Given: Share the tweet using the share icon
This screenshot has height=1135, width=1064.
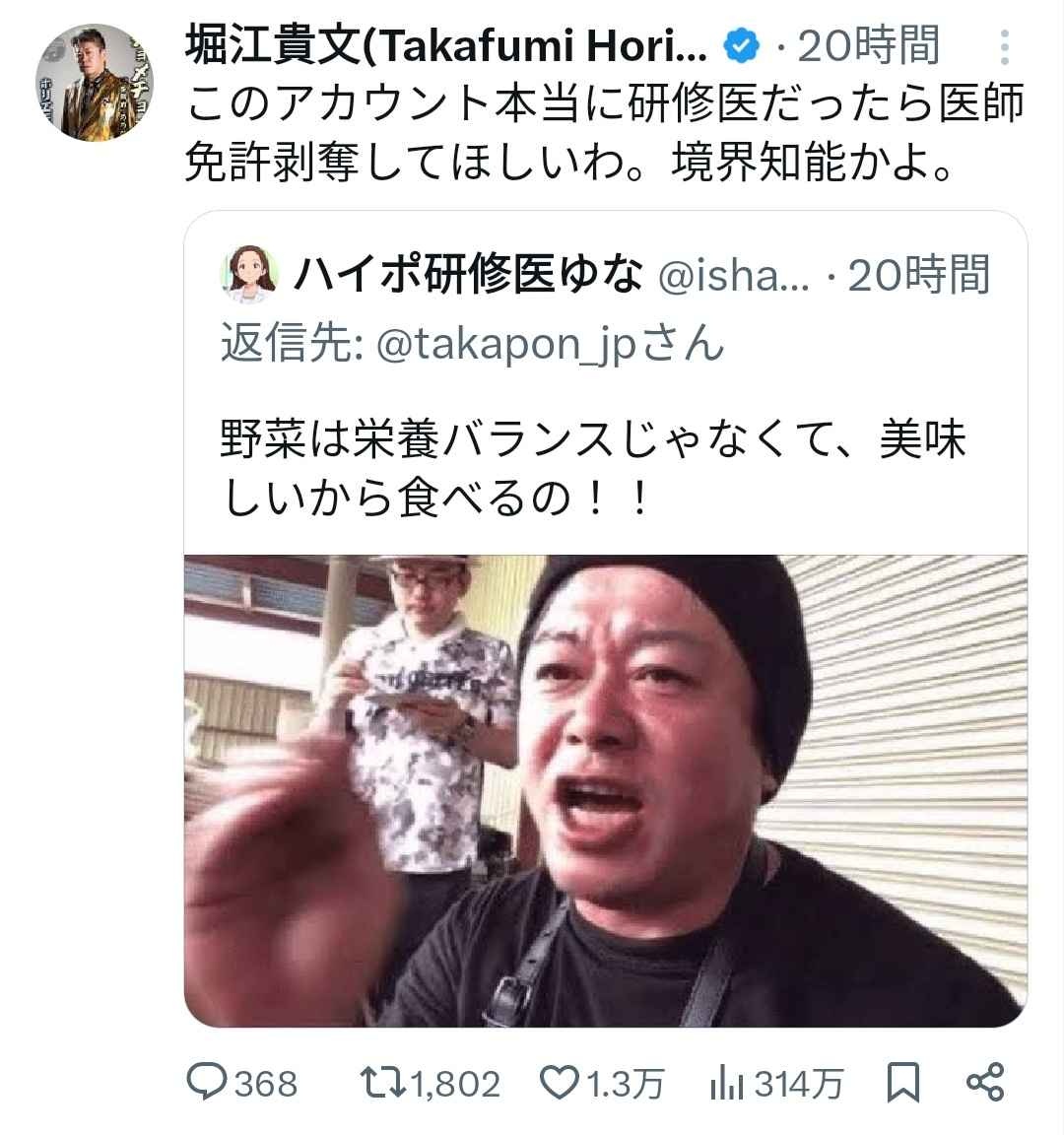Looking at the screenshot, I should coord(986,1083).
